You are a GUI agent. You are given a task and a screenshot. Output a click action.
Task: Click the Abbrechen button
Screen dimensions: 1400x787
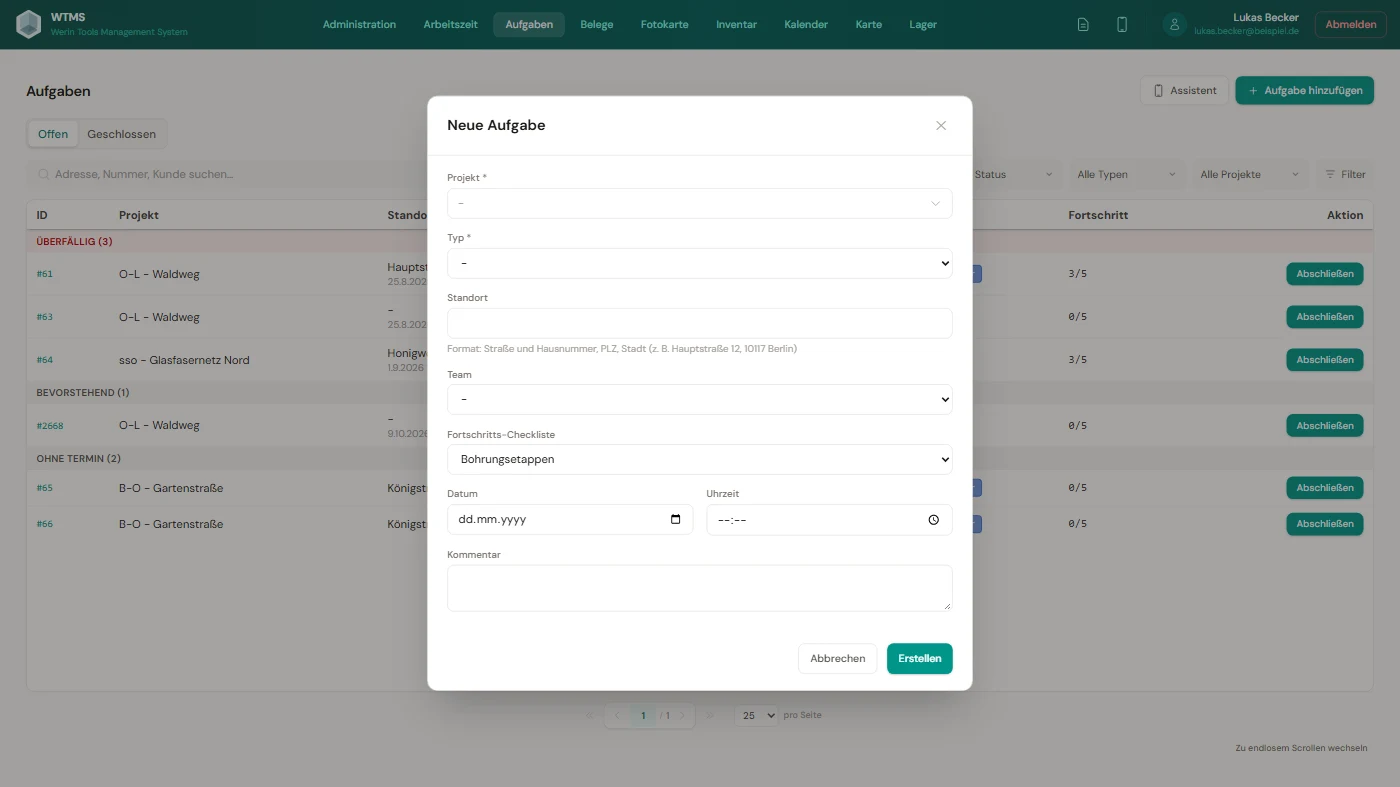[838, 659]
